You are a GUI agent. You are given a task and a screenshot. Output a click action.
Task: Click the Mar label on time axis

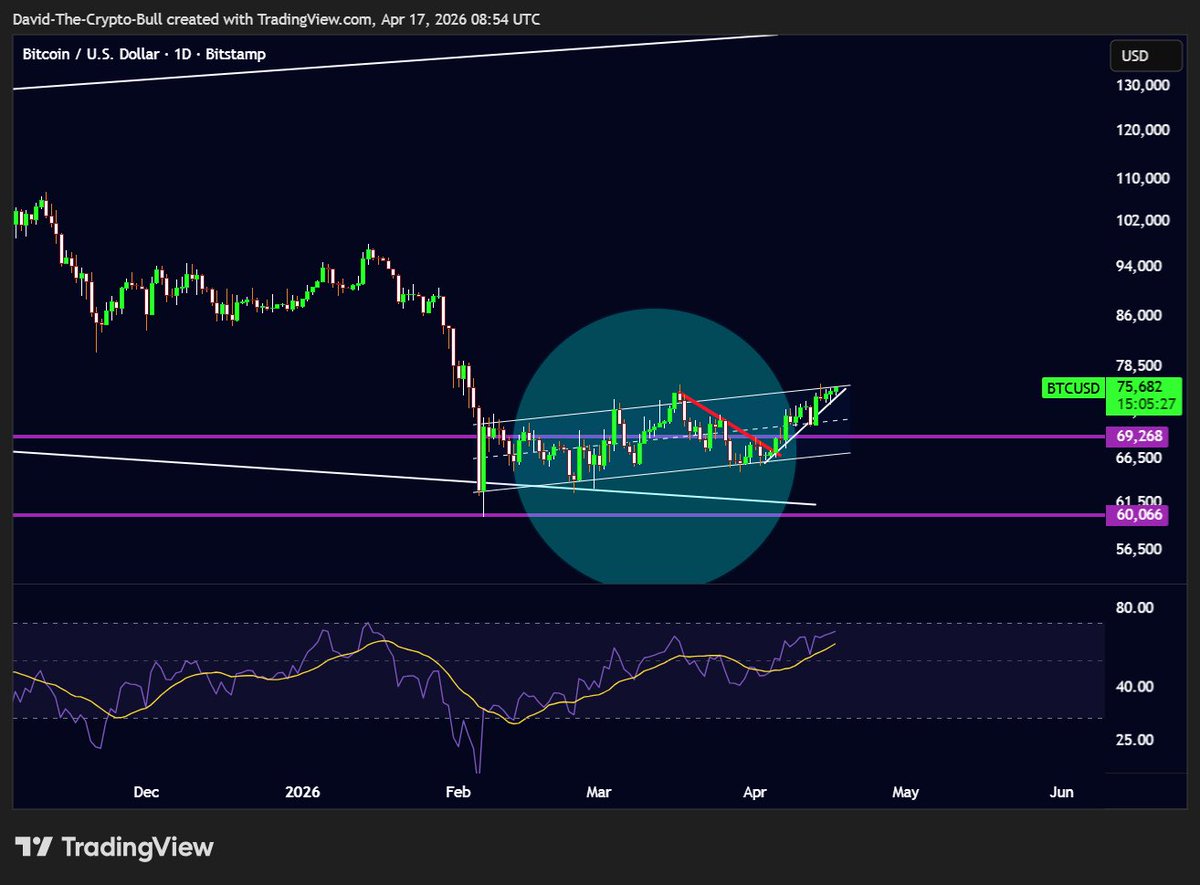coord(598,792)
